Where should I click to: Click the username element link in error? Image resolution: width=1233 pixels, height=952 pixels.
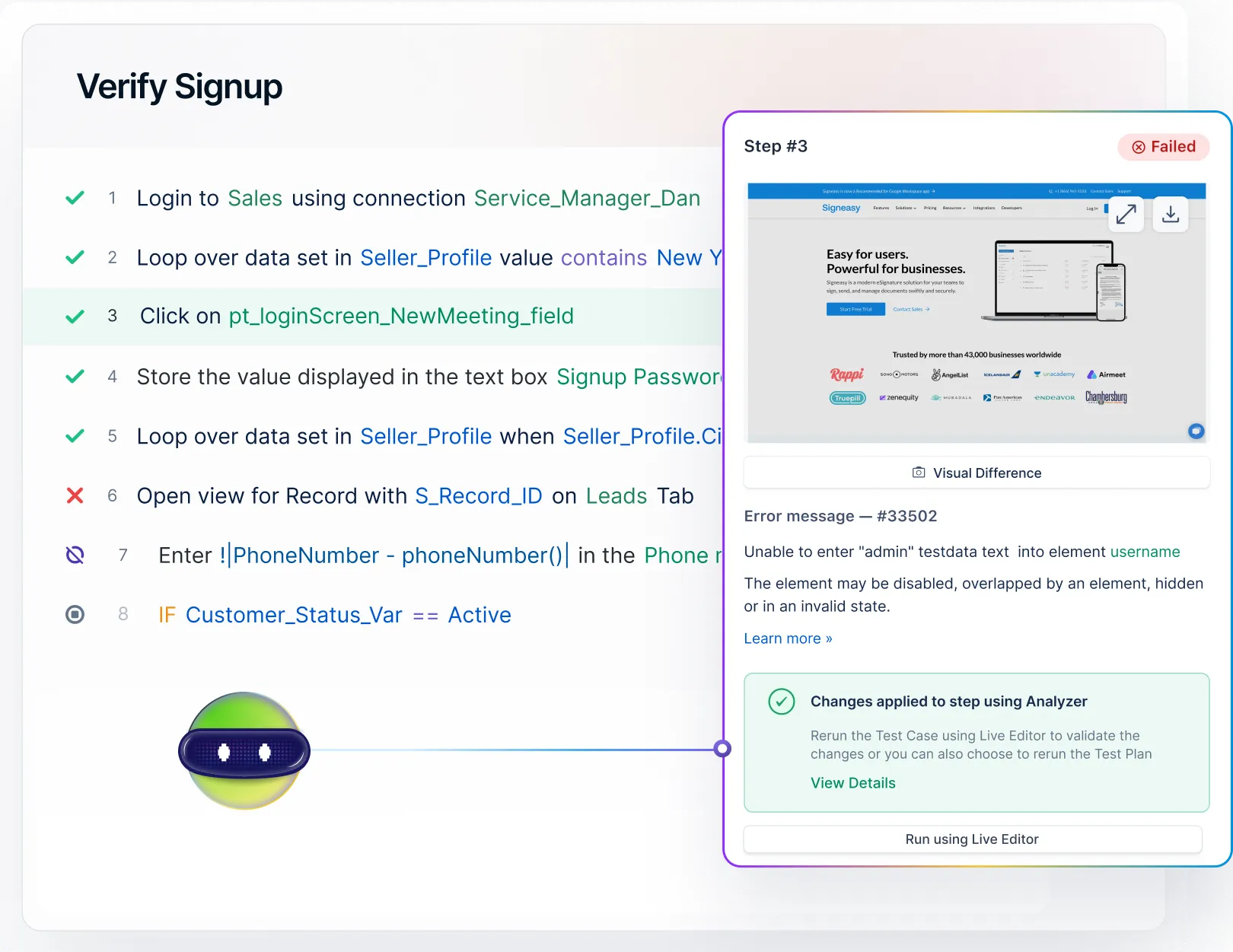tap(1145, 552)
